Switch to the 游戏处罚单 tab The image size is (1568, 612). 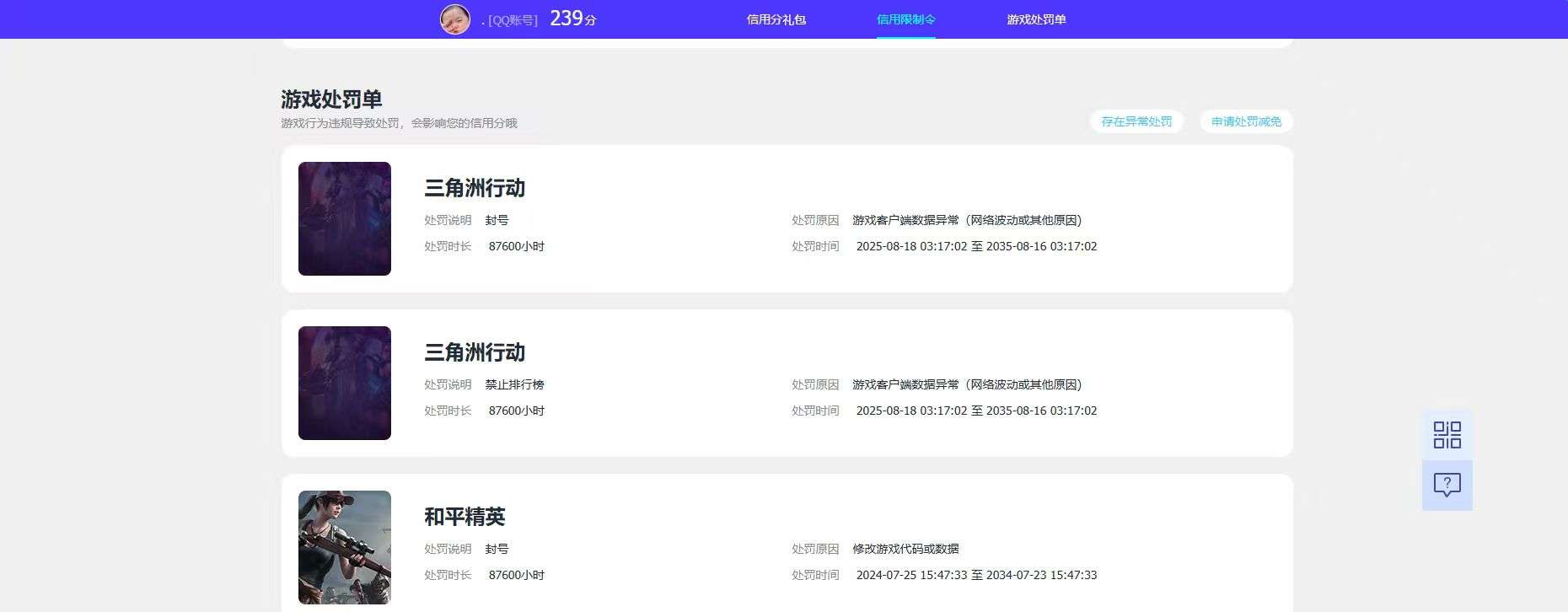click(1036, 19)
